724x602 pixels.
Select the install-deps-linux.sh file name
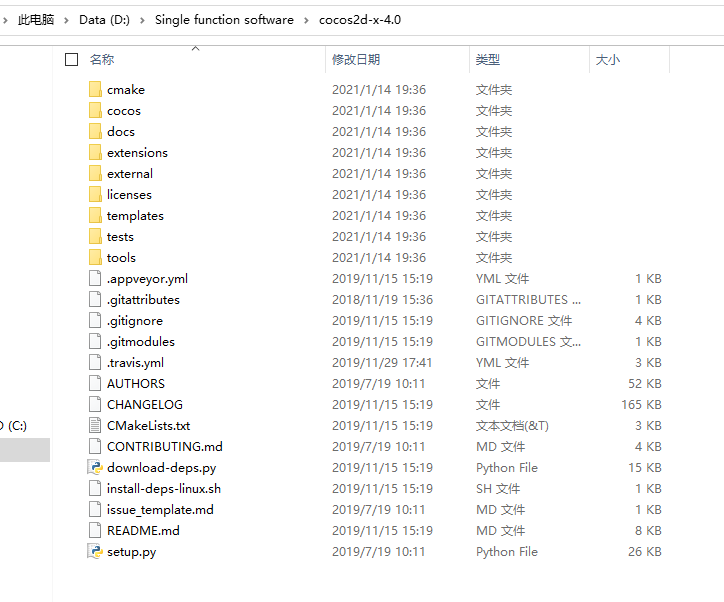164,489
